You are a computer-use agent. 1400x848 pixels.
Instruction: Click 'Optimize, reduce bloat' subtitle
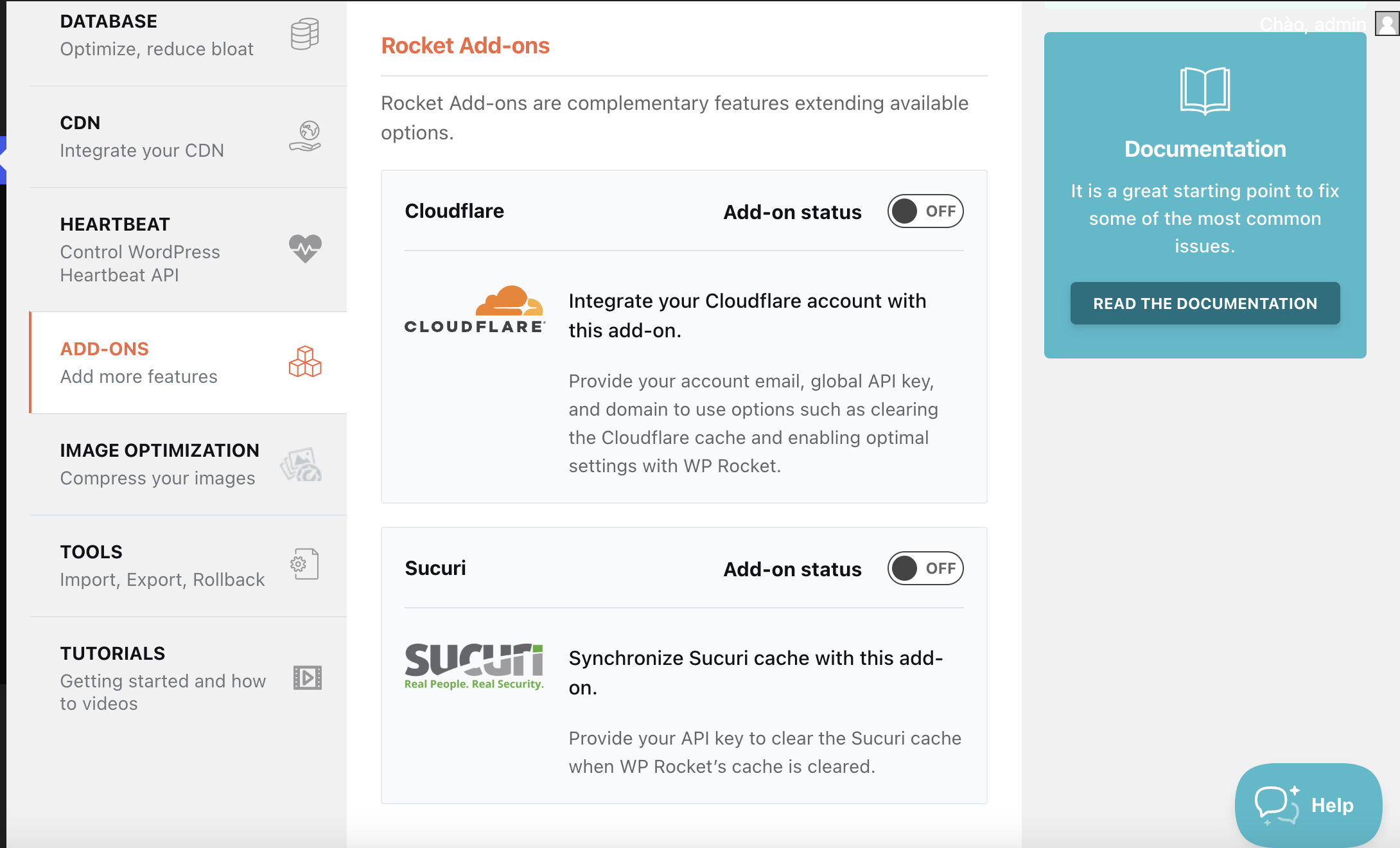(157, 49)
